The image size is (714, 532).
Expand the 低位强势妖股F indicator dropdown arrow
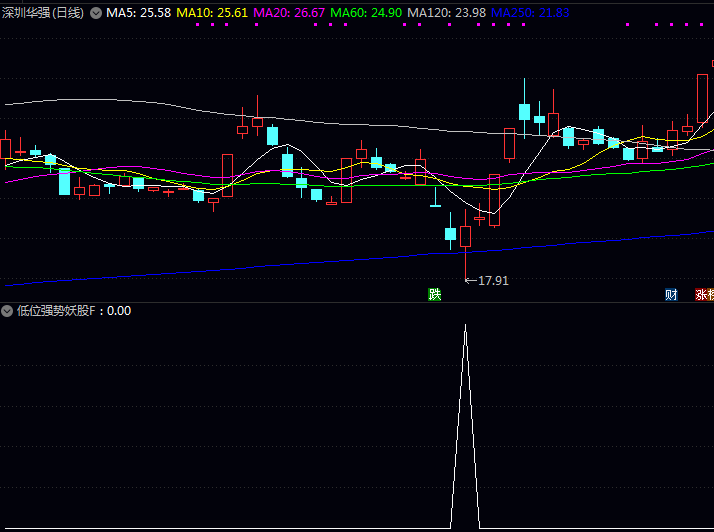[x=7, y=311]
